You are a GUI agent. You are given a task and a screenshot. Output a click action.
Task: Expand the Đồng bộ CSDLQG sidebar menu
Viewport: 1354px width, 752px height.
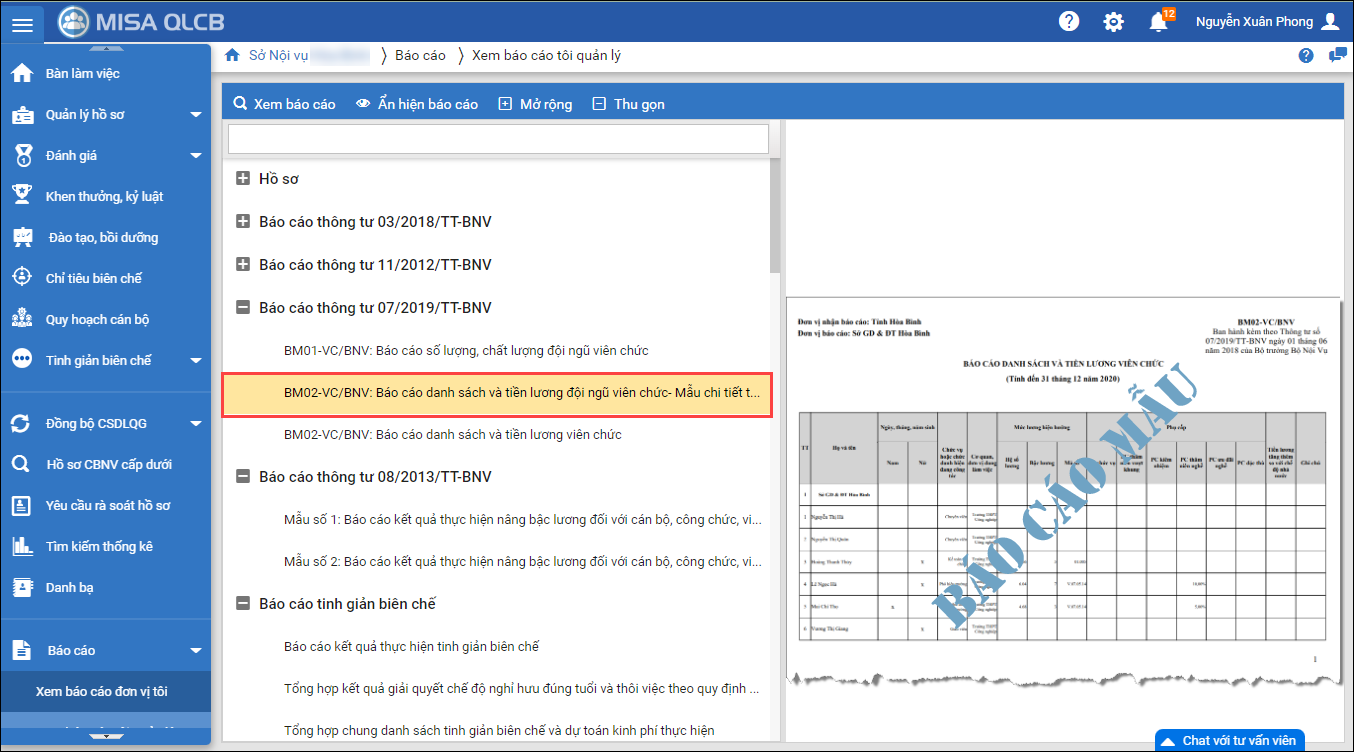(196, 424)
